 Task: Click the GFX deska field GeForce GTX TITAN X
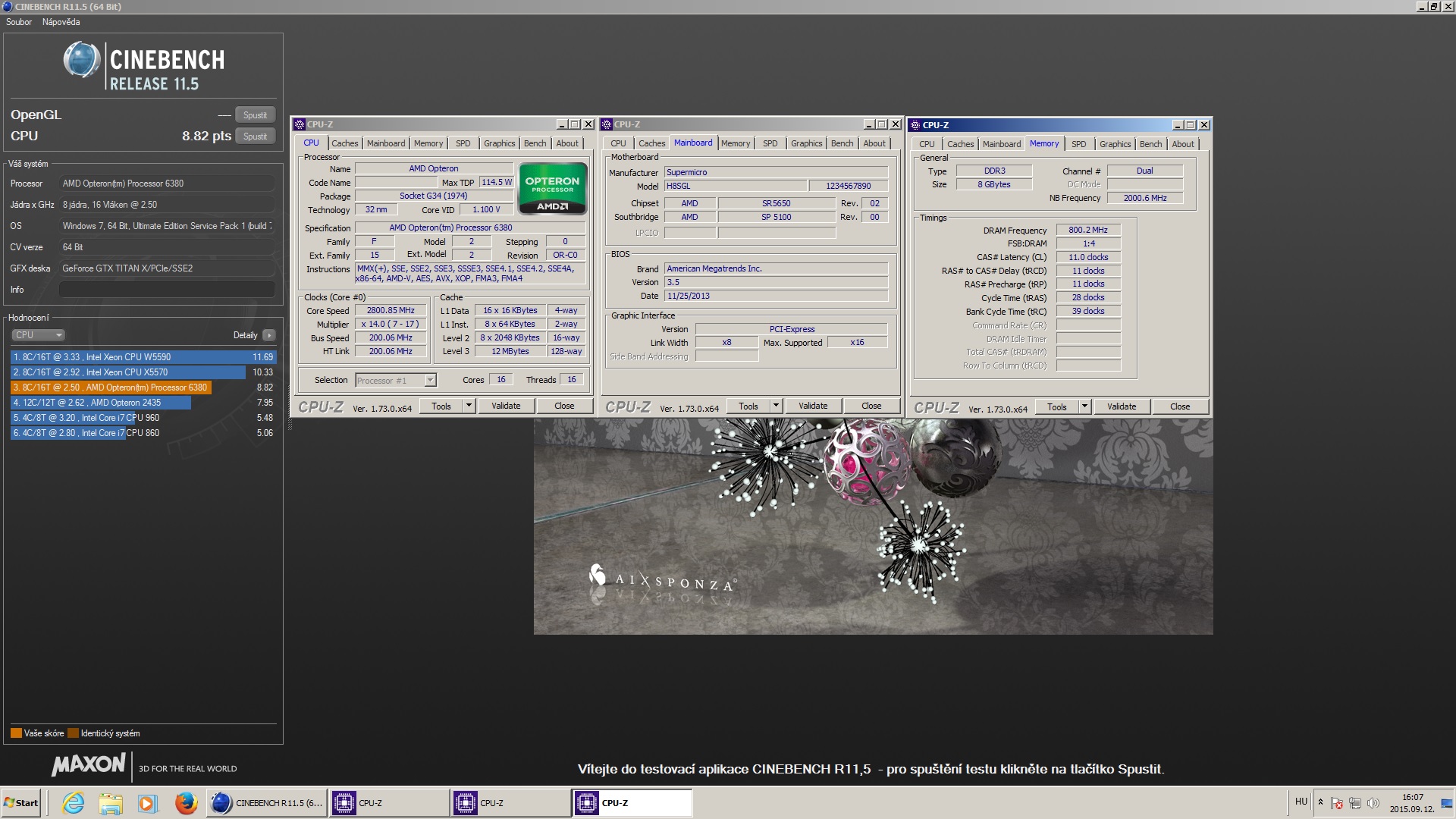167,268
